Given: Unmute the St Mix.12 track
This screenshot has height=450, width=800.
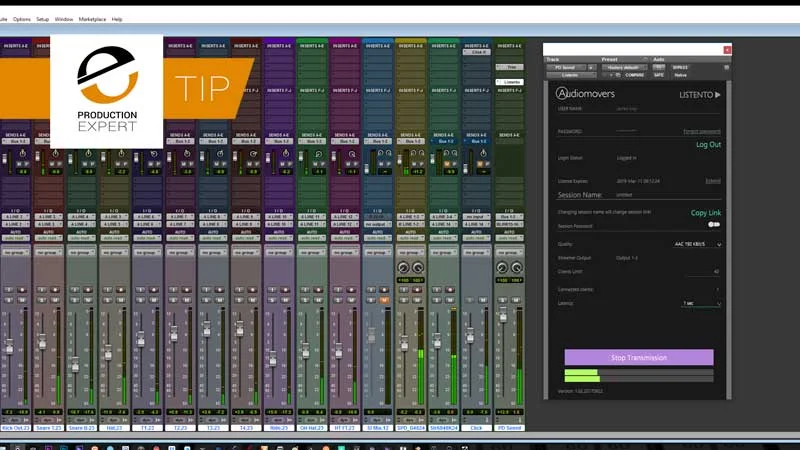Looking at the screenshot, I should [x=384, y=300].
